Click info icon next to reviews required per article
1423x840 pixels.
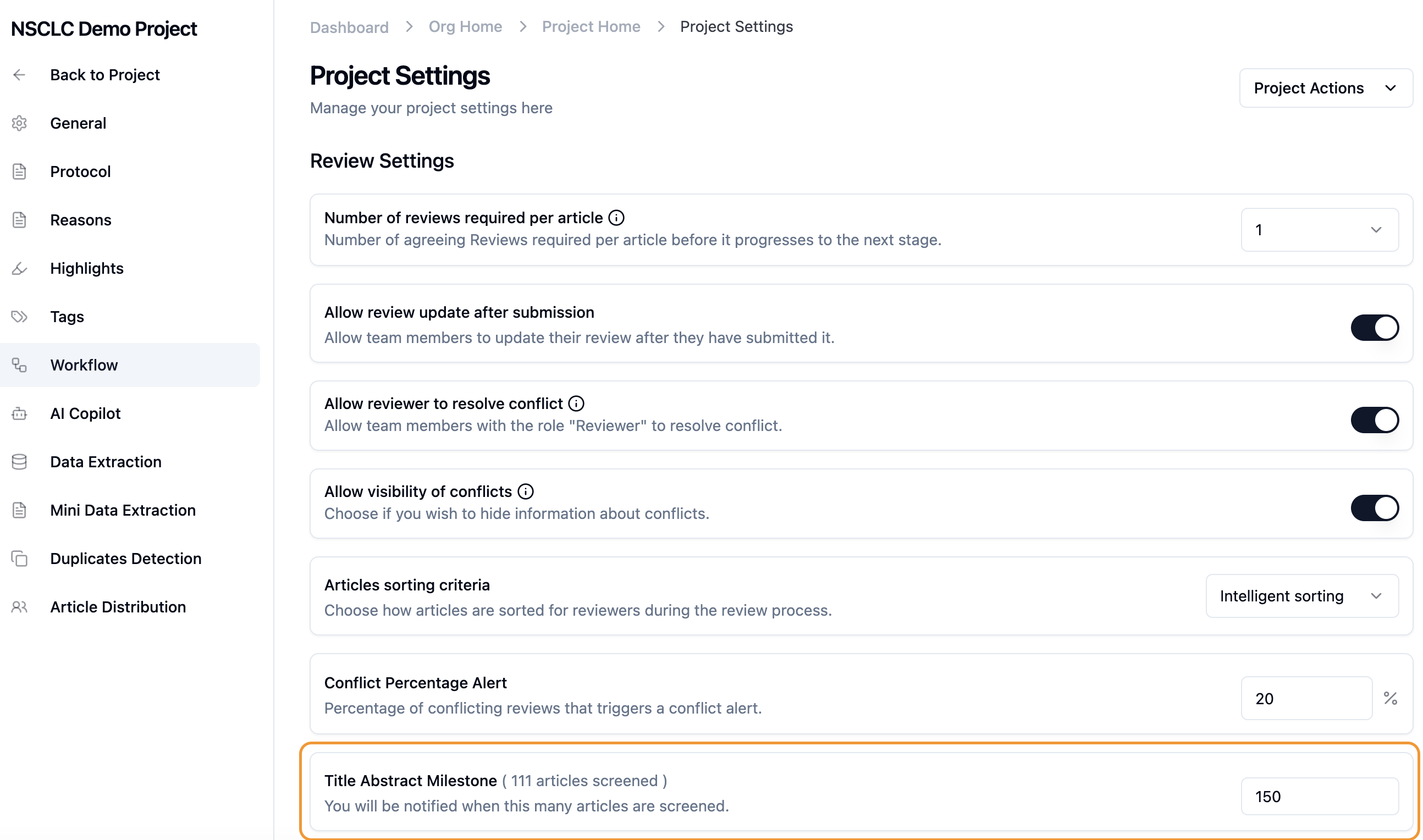(616, 218)
